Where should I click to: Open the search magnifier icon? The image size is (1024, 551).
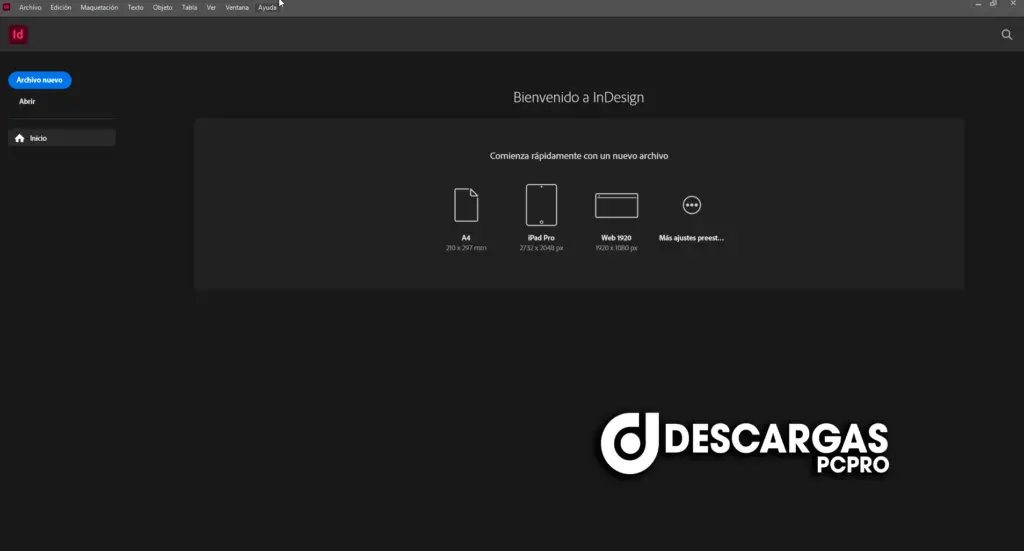(x=1007, y=35)
